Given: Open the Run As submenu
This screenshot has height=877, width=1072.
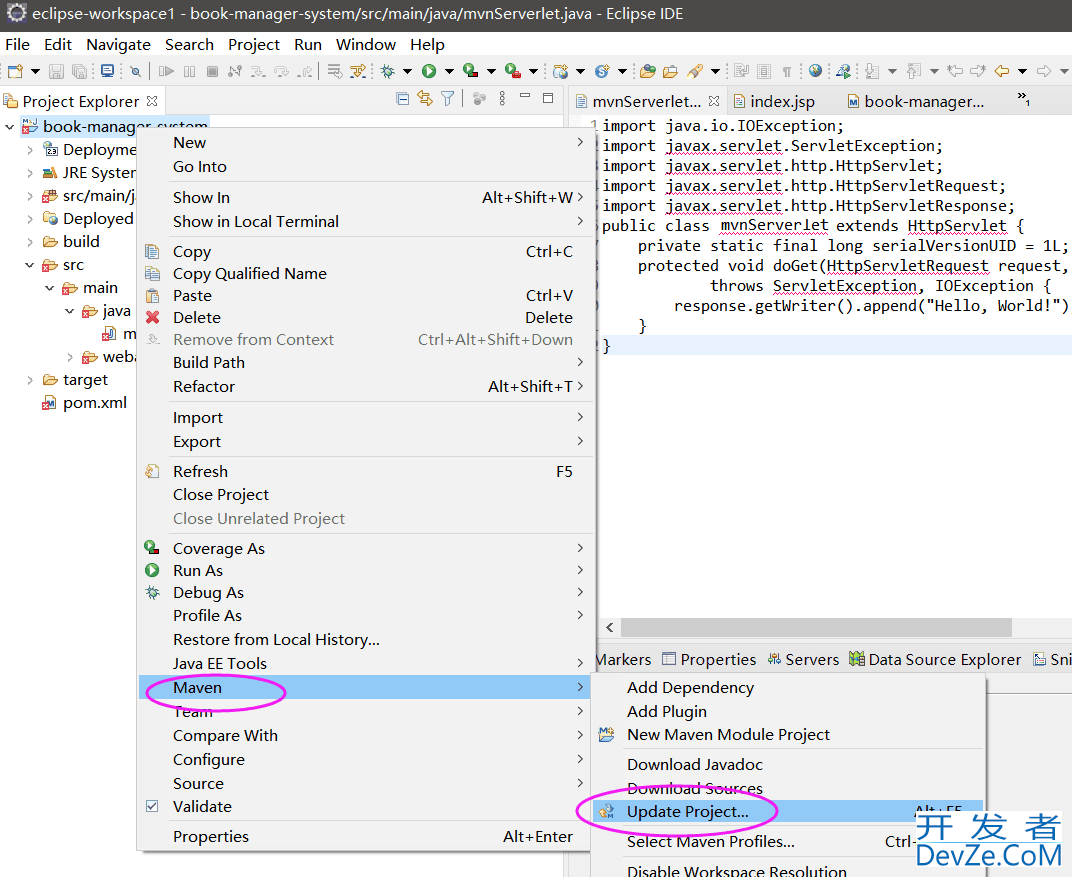Looking at the screenshot, I should pyautogui.click(x=364, y=571).
